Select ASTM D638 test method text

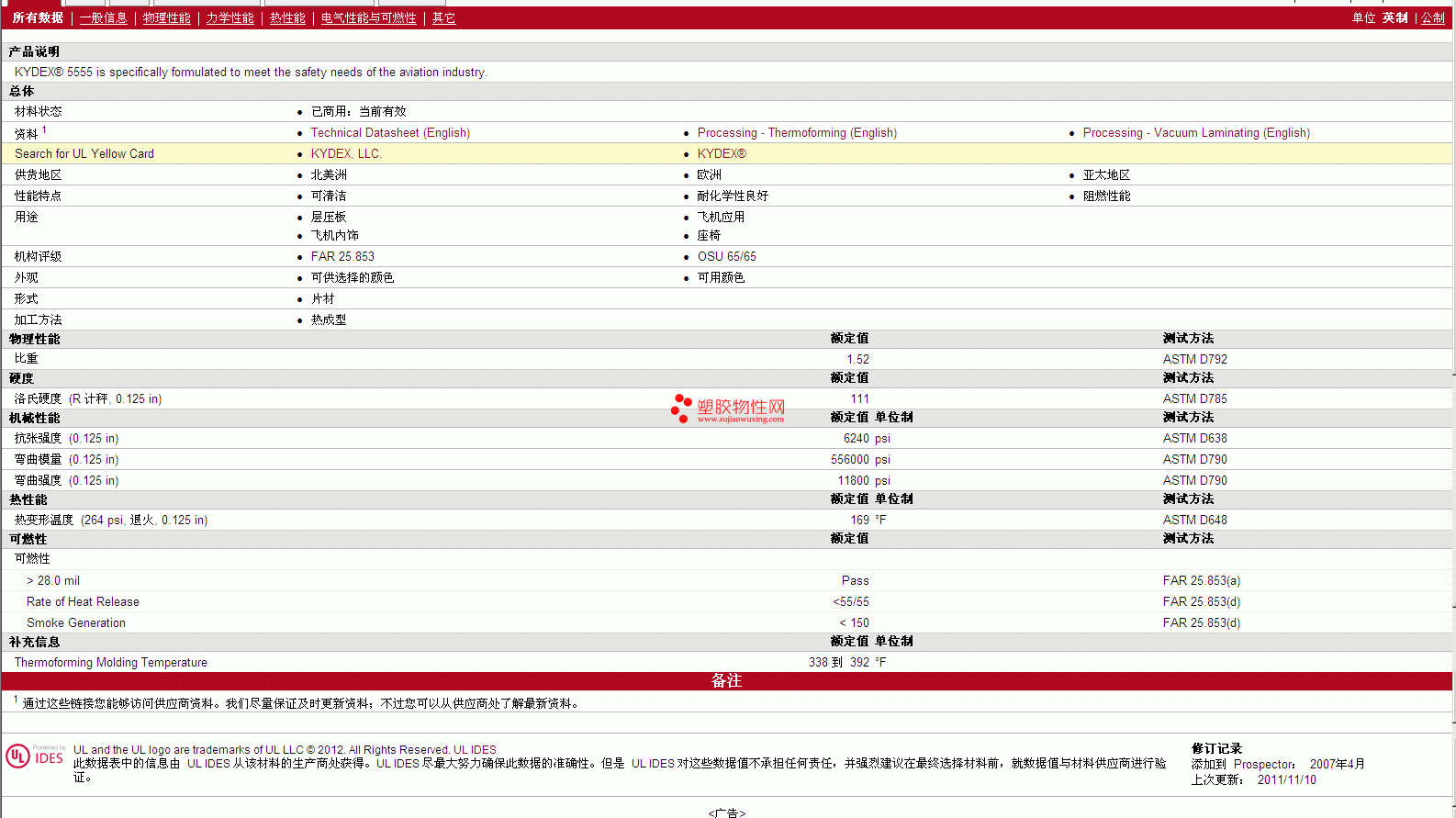tap(1194, 438)
